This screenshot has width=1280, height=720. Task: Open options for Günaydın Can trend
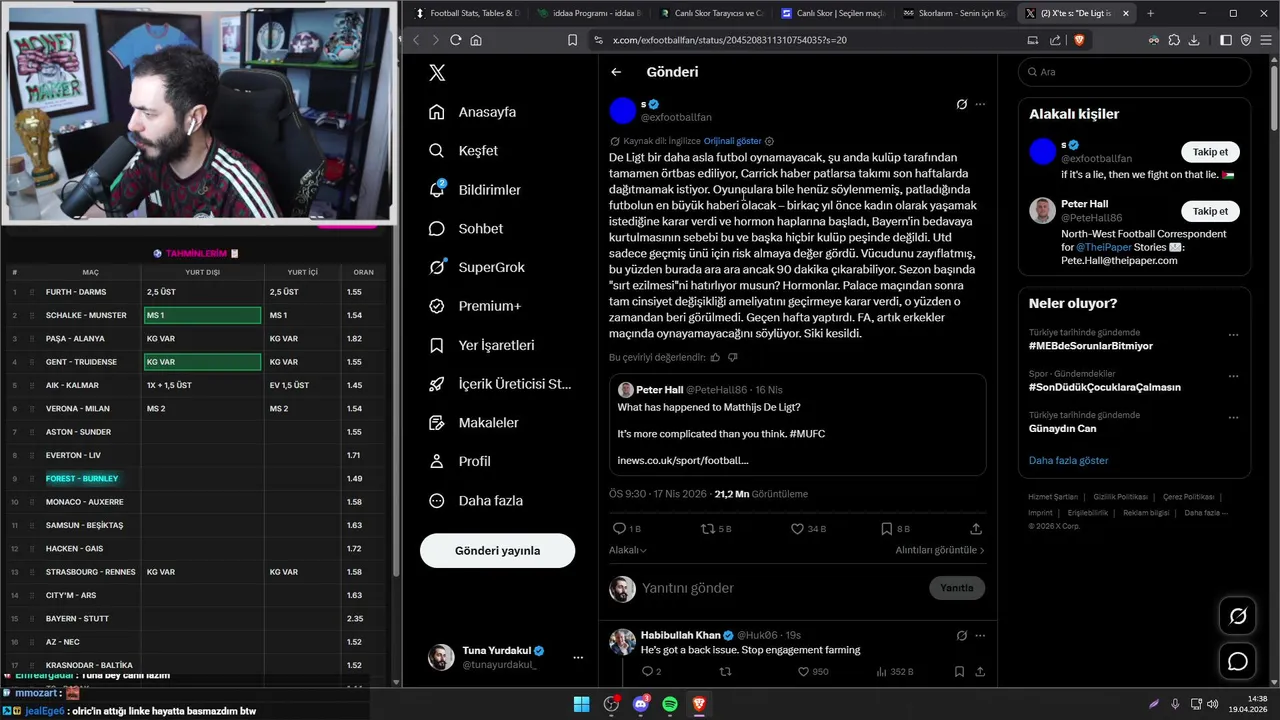coord(1233,418)
